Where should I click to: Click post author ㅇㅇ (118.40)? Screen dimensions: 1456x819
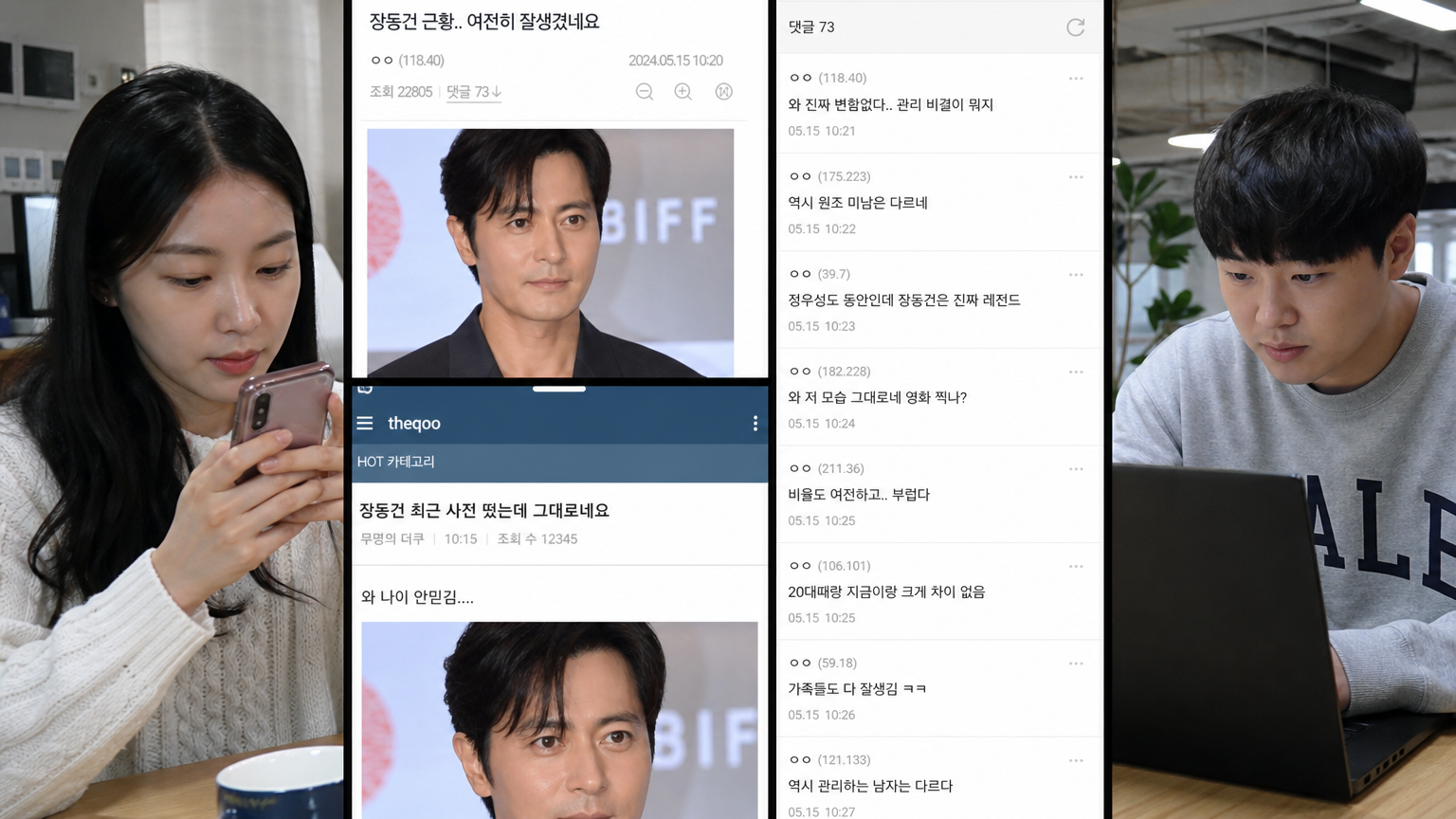(x=408, y=60)
